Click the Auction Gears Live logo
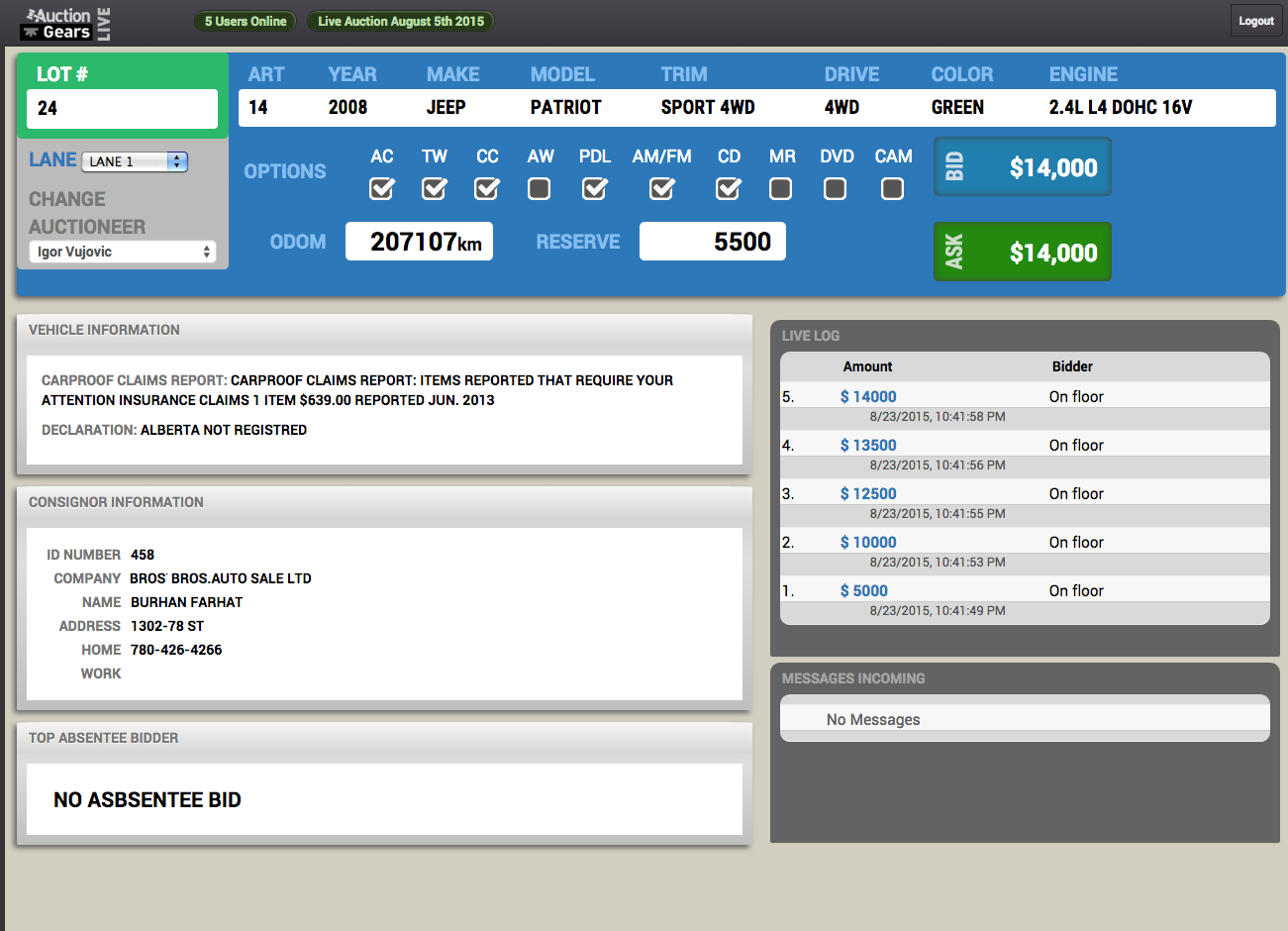This screenshot has width=1288, height=931. (65, 23)
